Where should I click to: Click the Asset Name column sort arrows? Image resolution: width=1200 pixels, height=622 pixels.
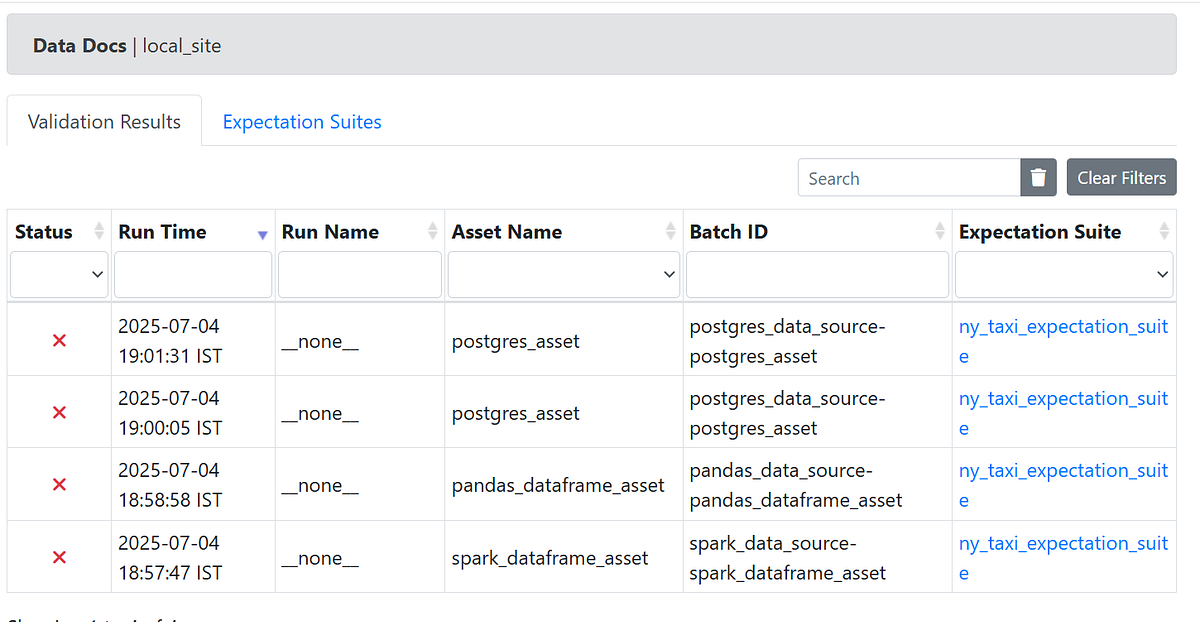coord(668,230)
